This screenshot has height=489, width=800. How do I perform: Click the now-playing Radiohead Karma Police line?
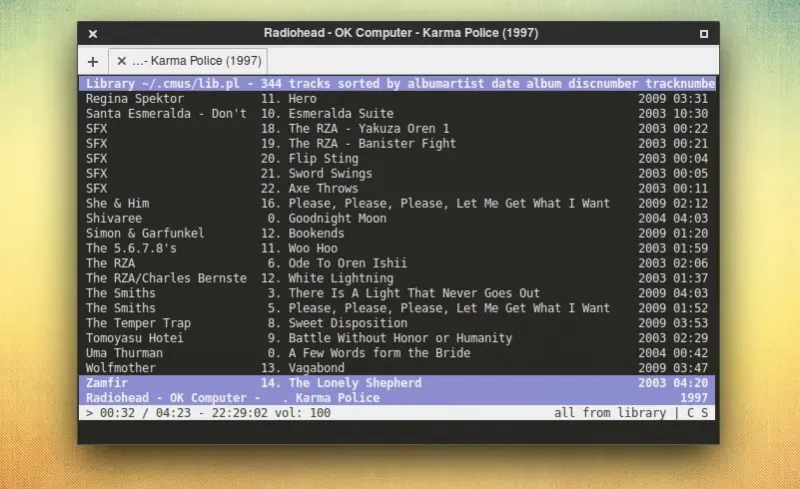click(397, 398)
